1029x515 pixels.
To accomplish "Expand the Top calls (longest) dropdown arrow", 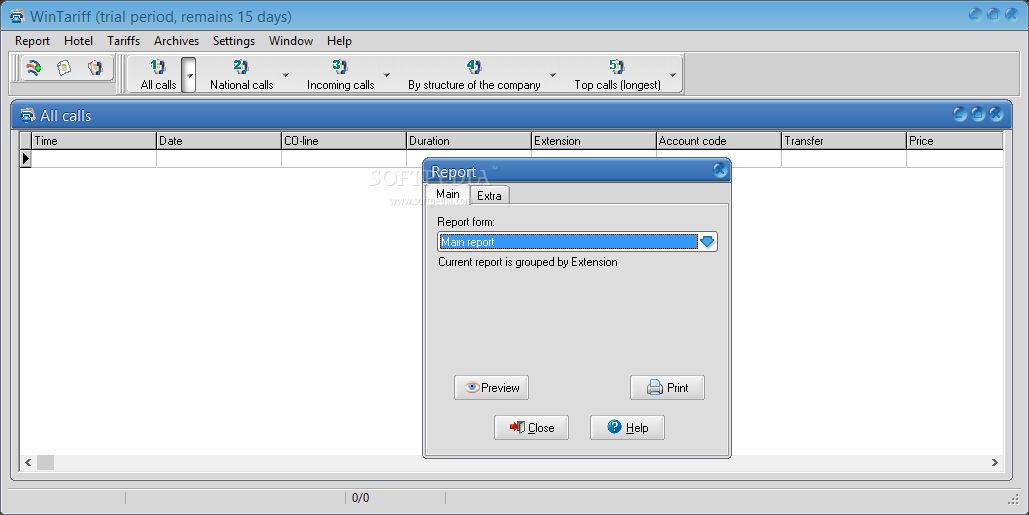I will pos(673,75).
